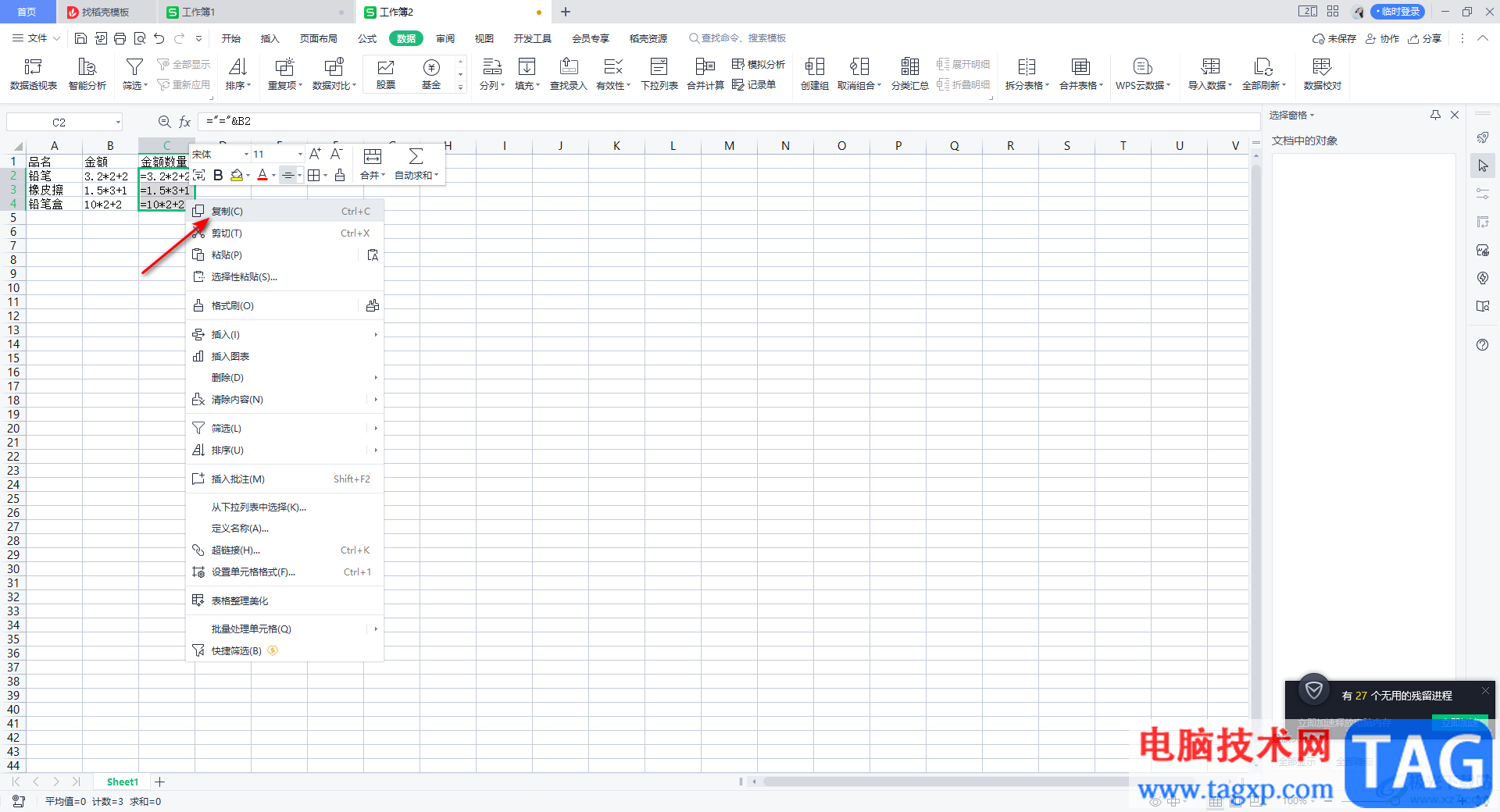
Task: Click the 查找录入 lookup entry icon
Action: pos(569,67)
